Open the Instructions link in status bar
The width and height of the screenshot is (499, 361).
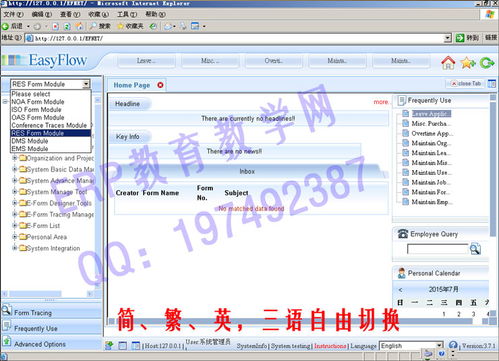[x=330, y=346]
